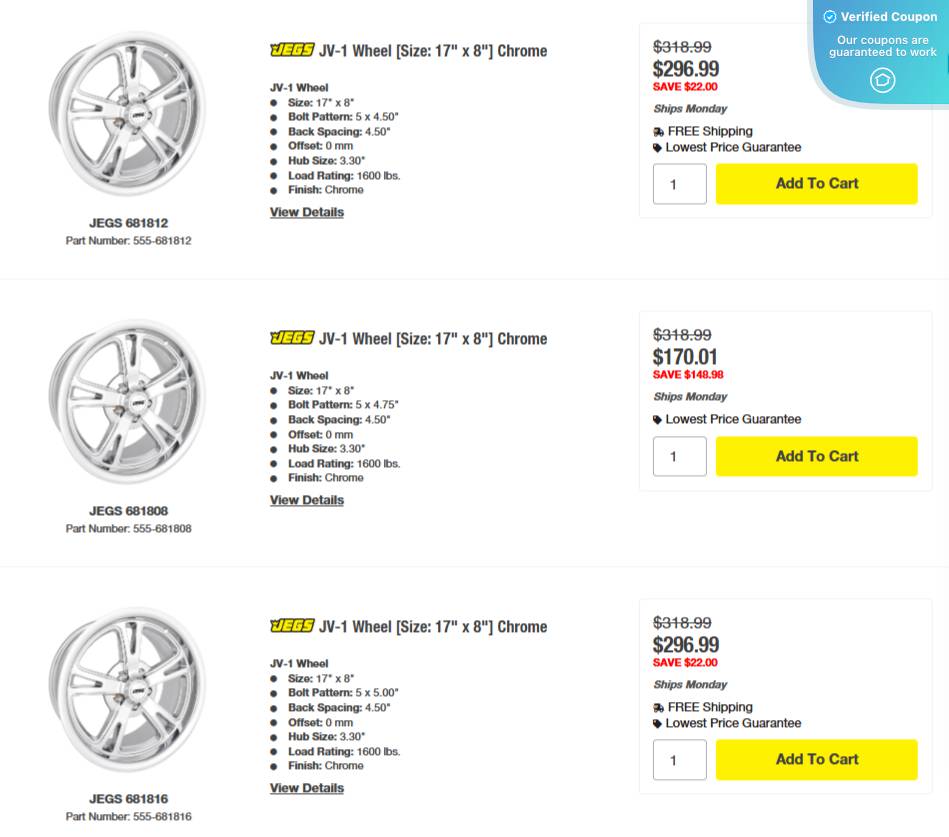Click the truck icon beside top FREE Shipping
Viewport: 949px width, 837px height.
[x=660, y=131]
